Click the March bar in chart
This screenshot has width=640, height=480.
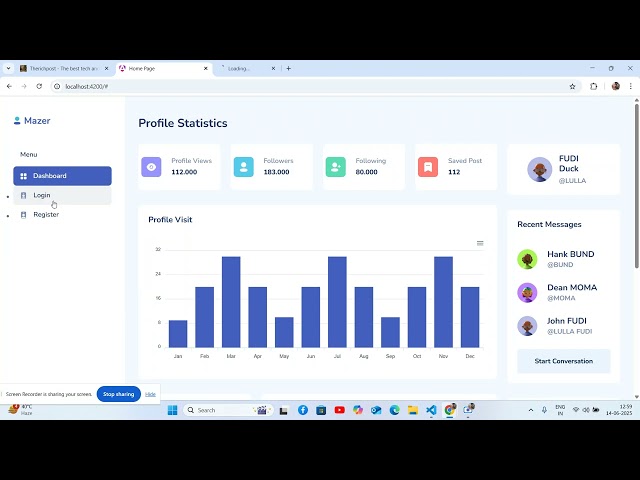click(231, 302)
